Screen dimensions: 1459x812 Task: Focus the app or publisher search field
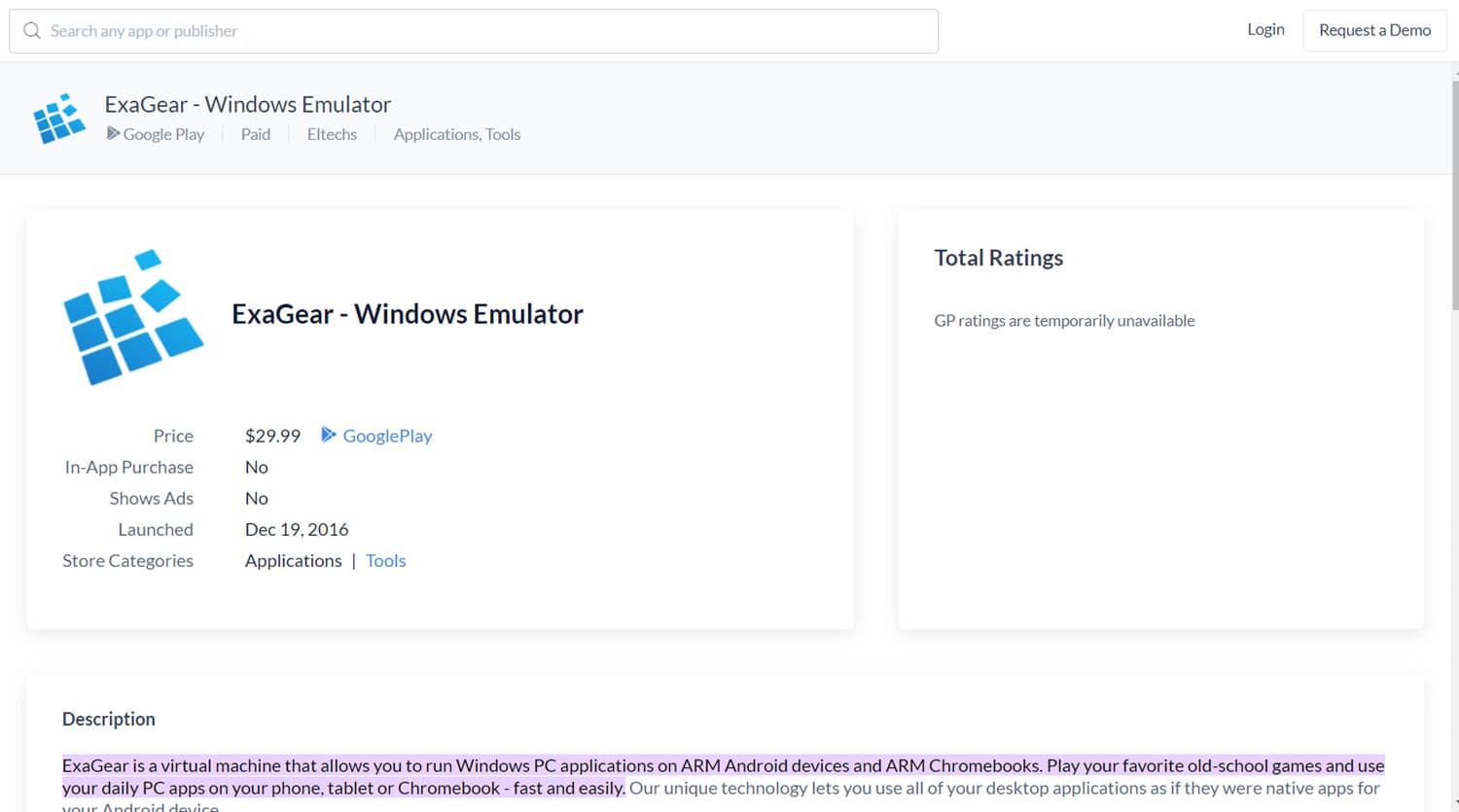(474, 31)
